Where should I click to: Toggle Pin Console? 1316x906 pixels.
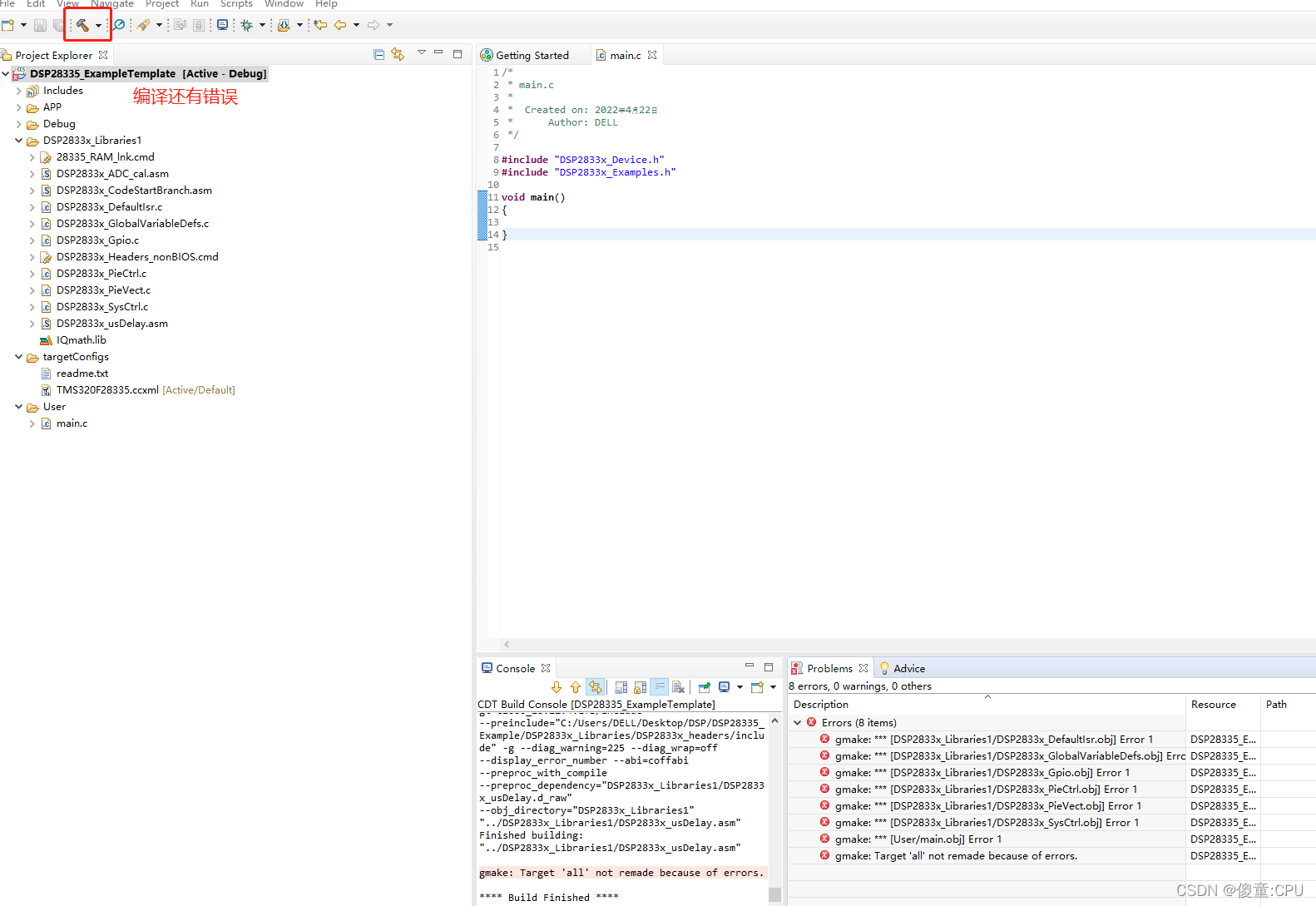[704, 687]
